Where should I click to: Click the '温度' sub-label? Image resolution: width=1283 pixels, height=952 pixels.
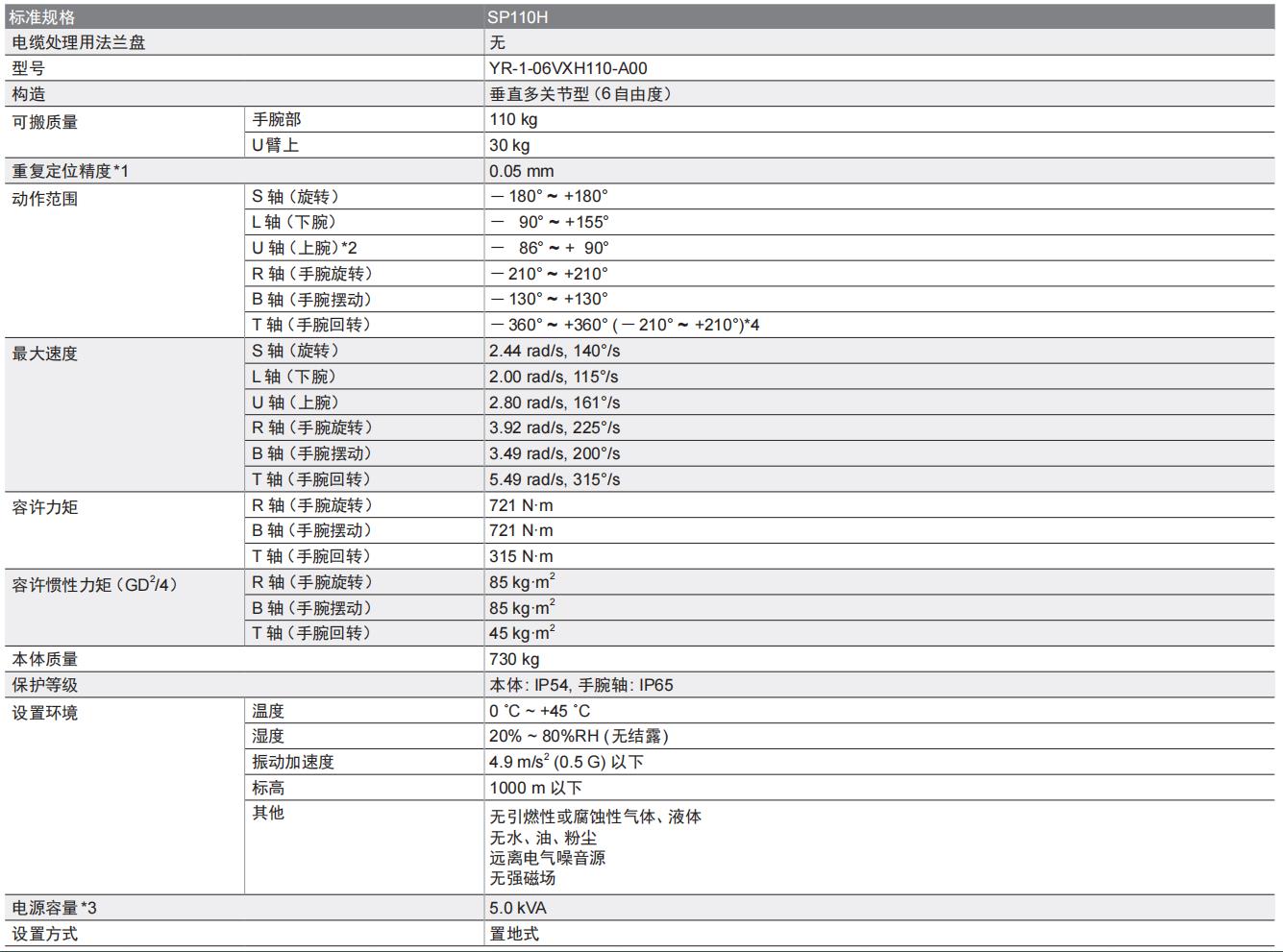tap(268, 711)
